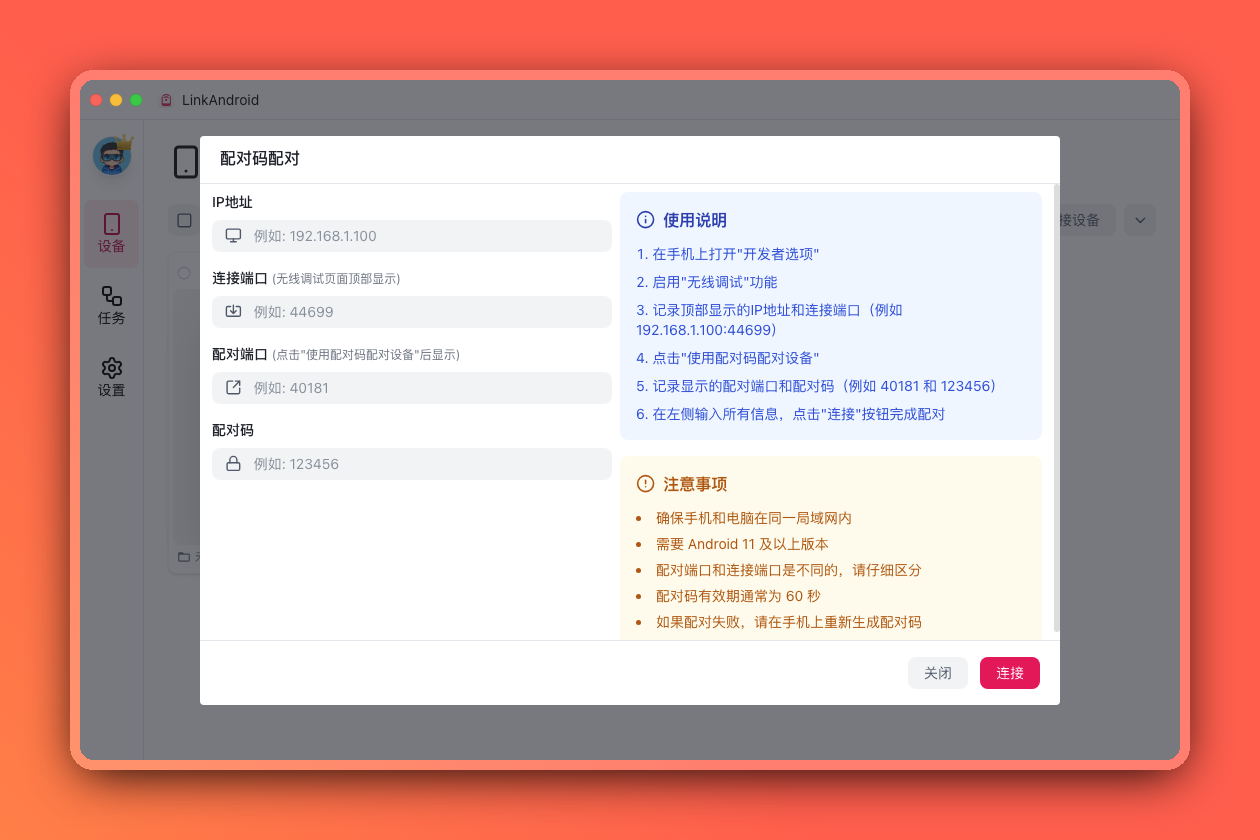Click the macOS green zoom button
This screenshot has width=1260, height=840.
(x=136, y=100)
